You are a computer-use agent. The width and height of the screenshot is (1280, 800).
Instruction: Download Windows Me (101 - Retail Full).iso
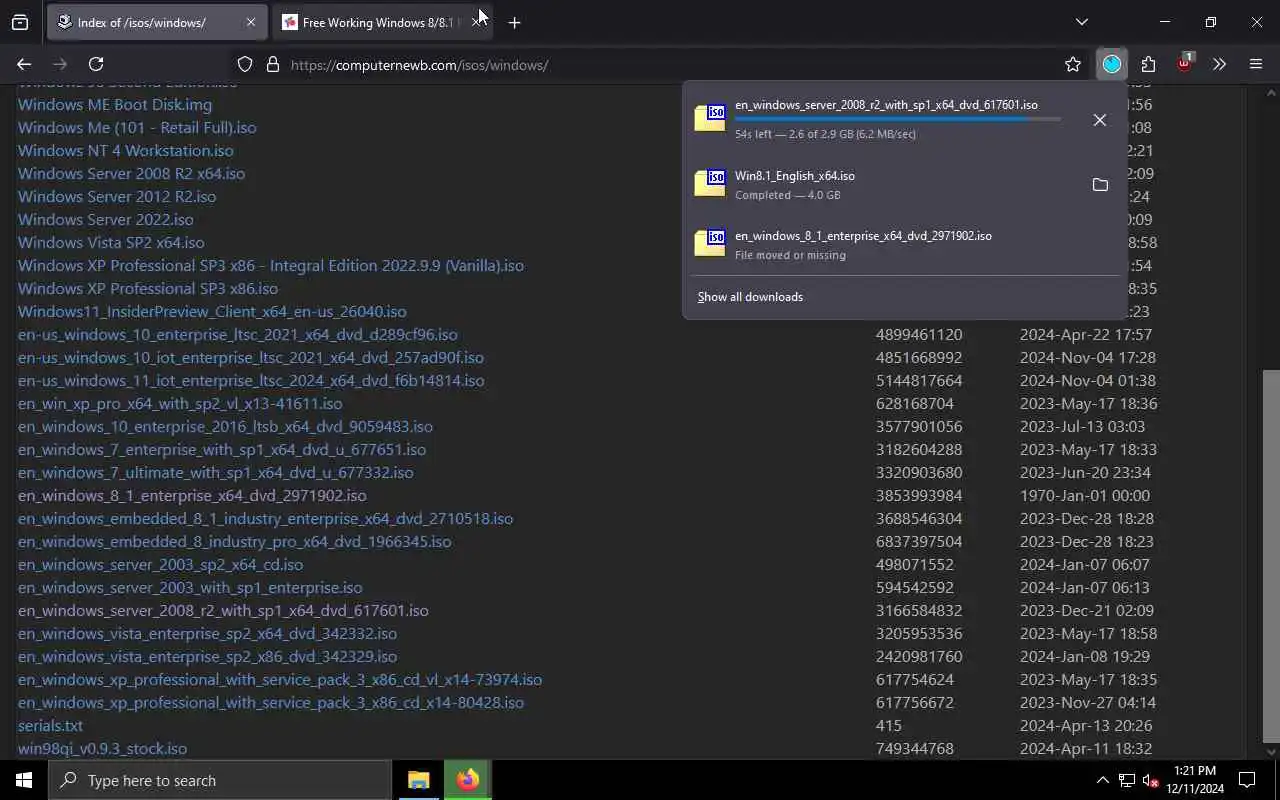[137, 127]
